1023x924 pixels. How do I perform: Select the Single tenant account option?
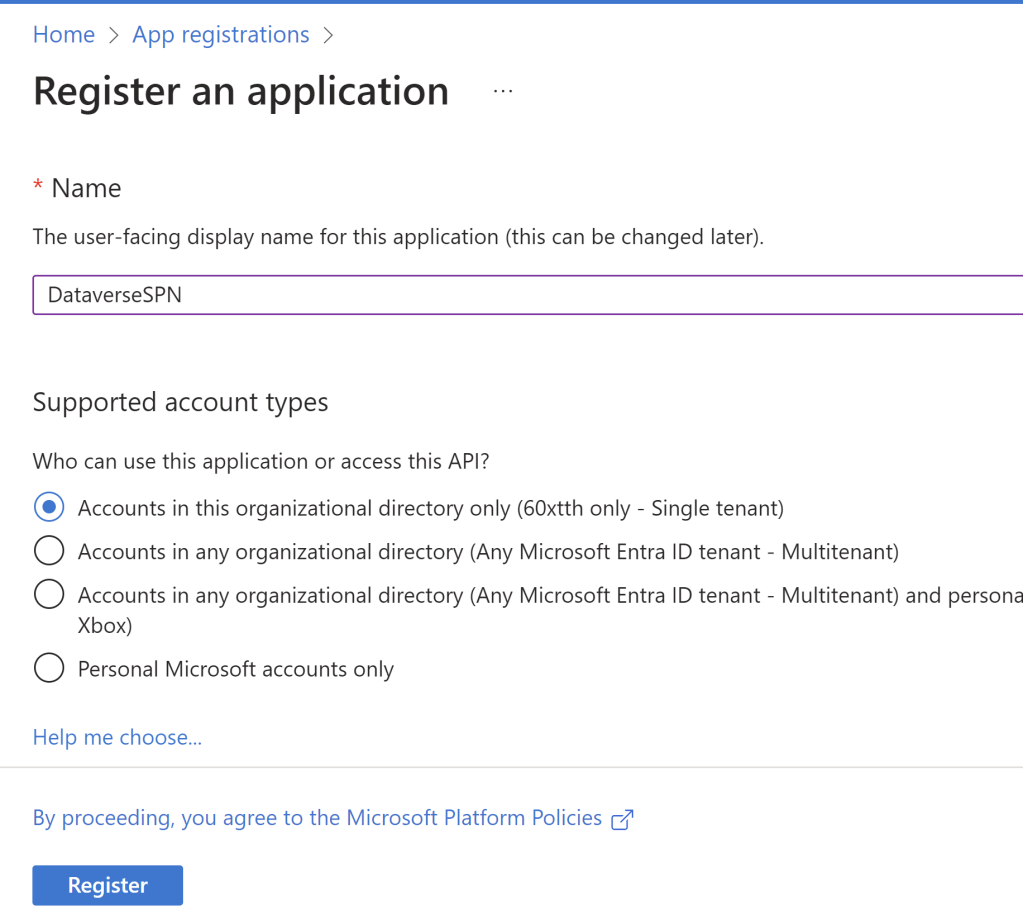coord(49,508)
